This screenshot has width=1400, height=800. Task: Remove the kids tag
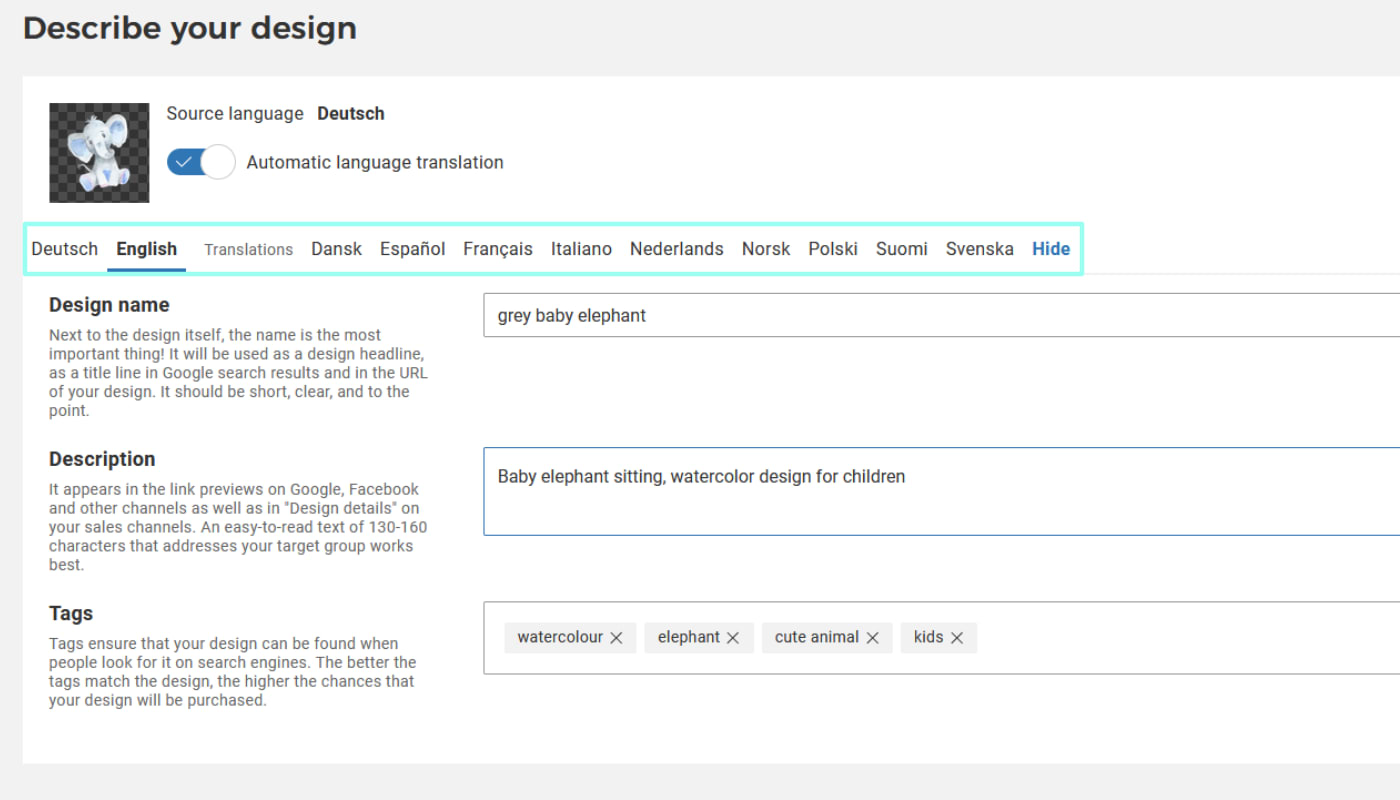[957, 638]
